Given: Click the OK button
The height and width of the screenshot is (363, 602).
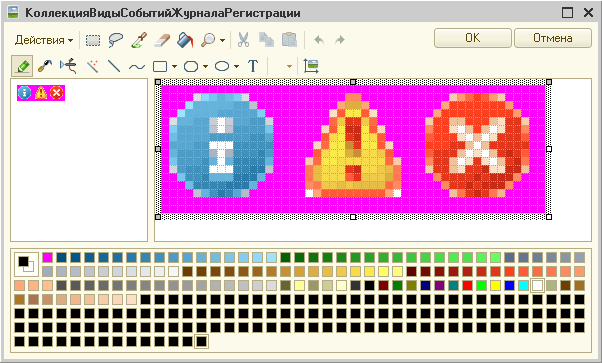Looking at the screenshot, I should tap(473, 38).
